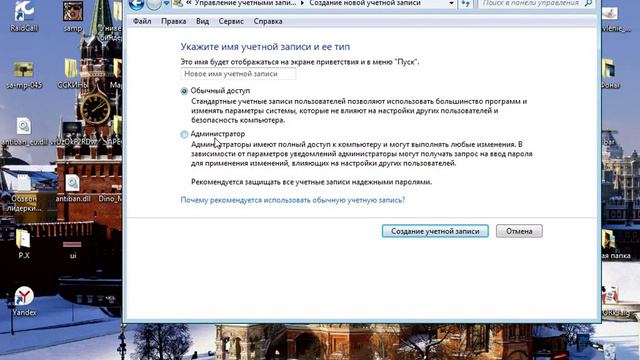This screenshot has width=640, height=360.
Task: Select the RaidCall desktop shortcut
Action: (24, 16)
